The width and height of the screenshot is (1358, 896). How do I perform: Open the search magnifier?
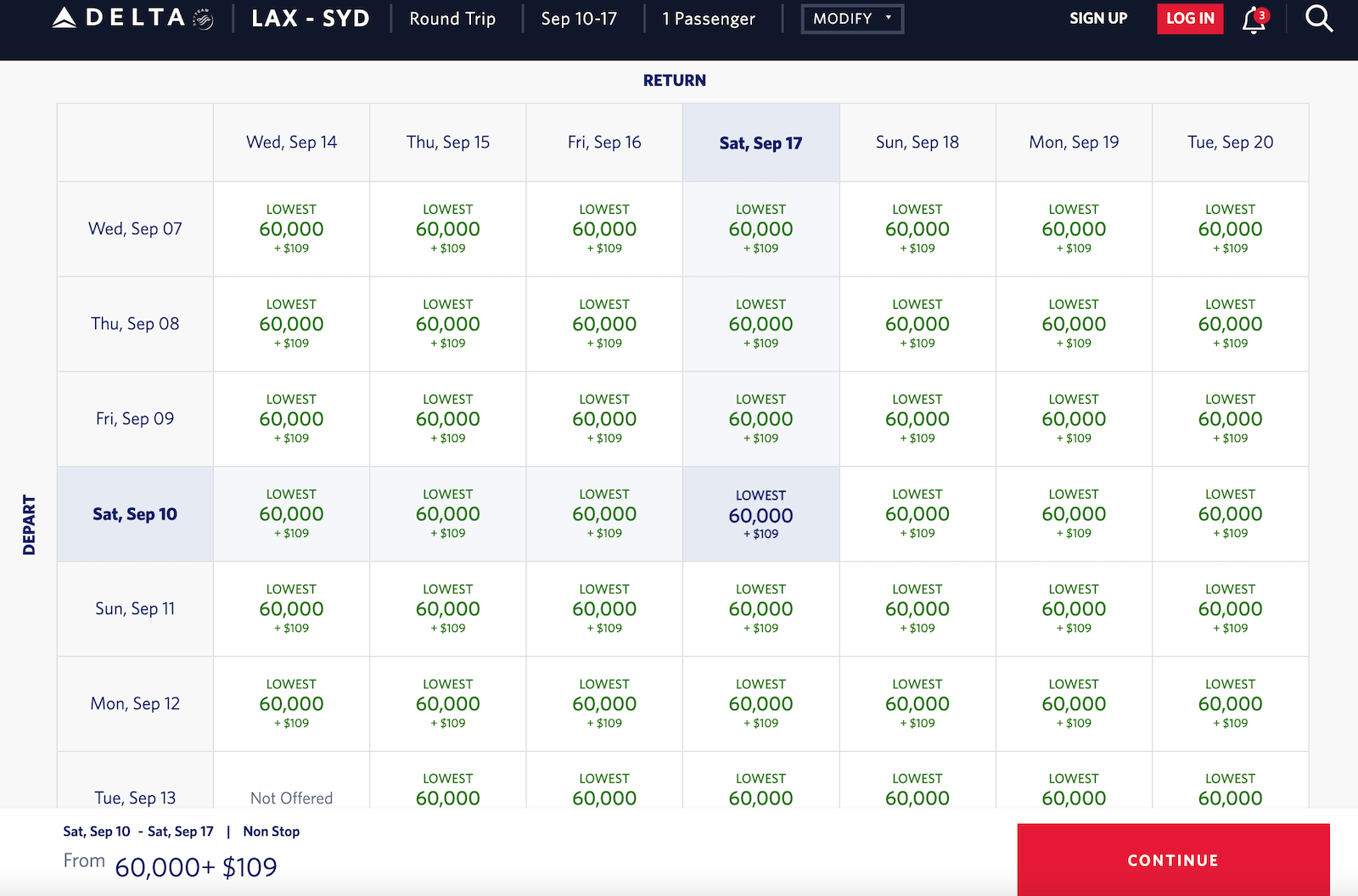(1318, 18)
